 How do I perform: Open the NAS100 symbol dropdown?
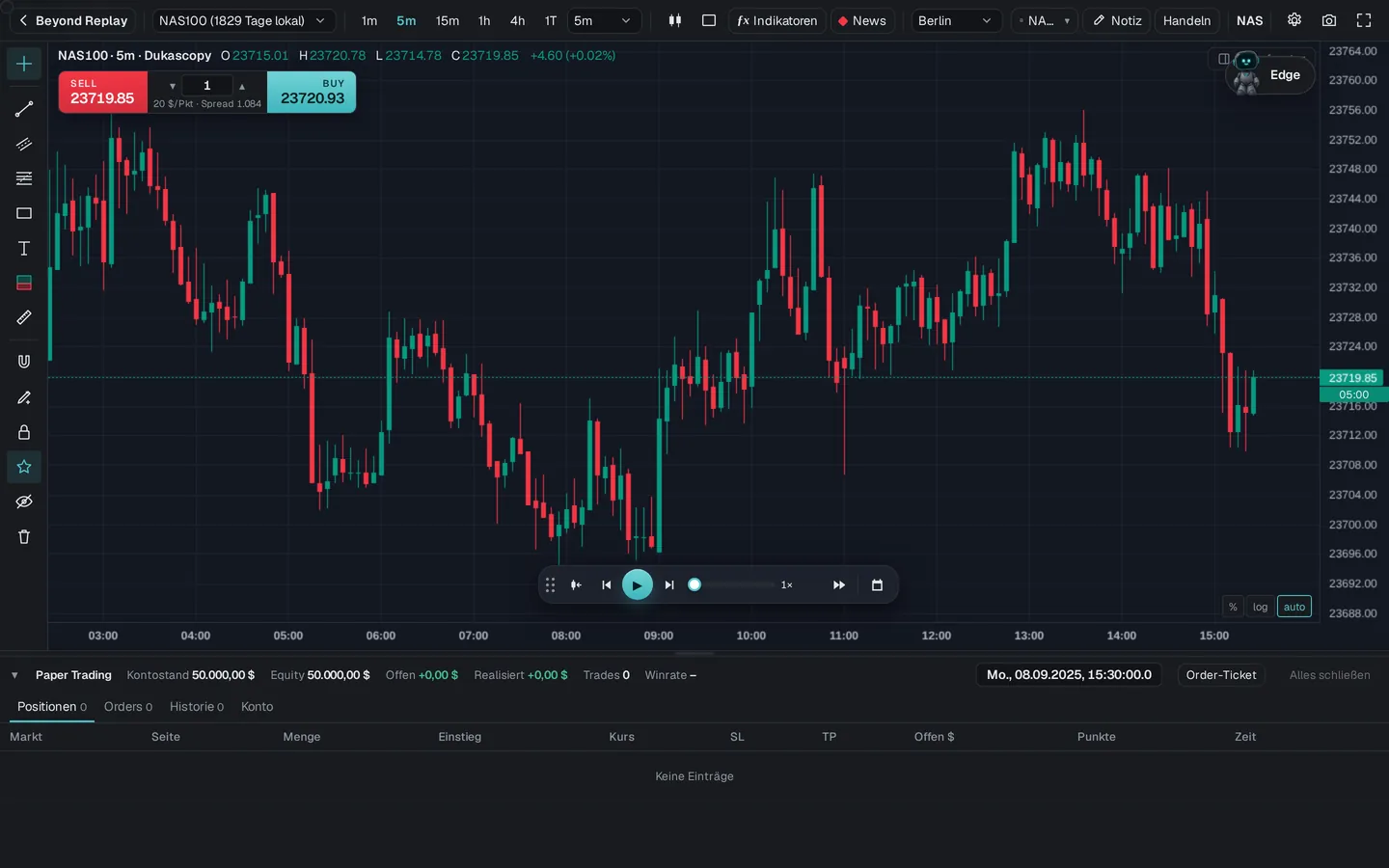pos(244,20)
